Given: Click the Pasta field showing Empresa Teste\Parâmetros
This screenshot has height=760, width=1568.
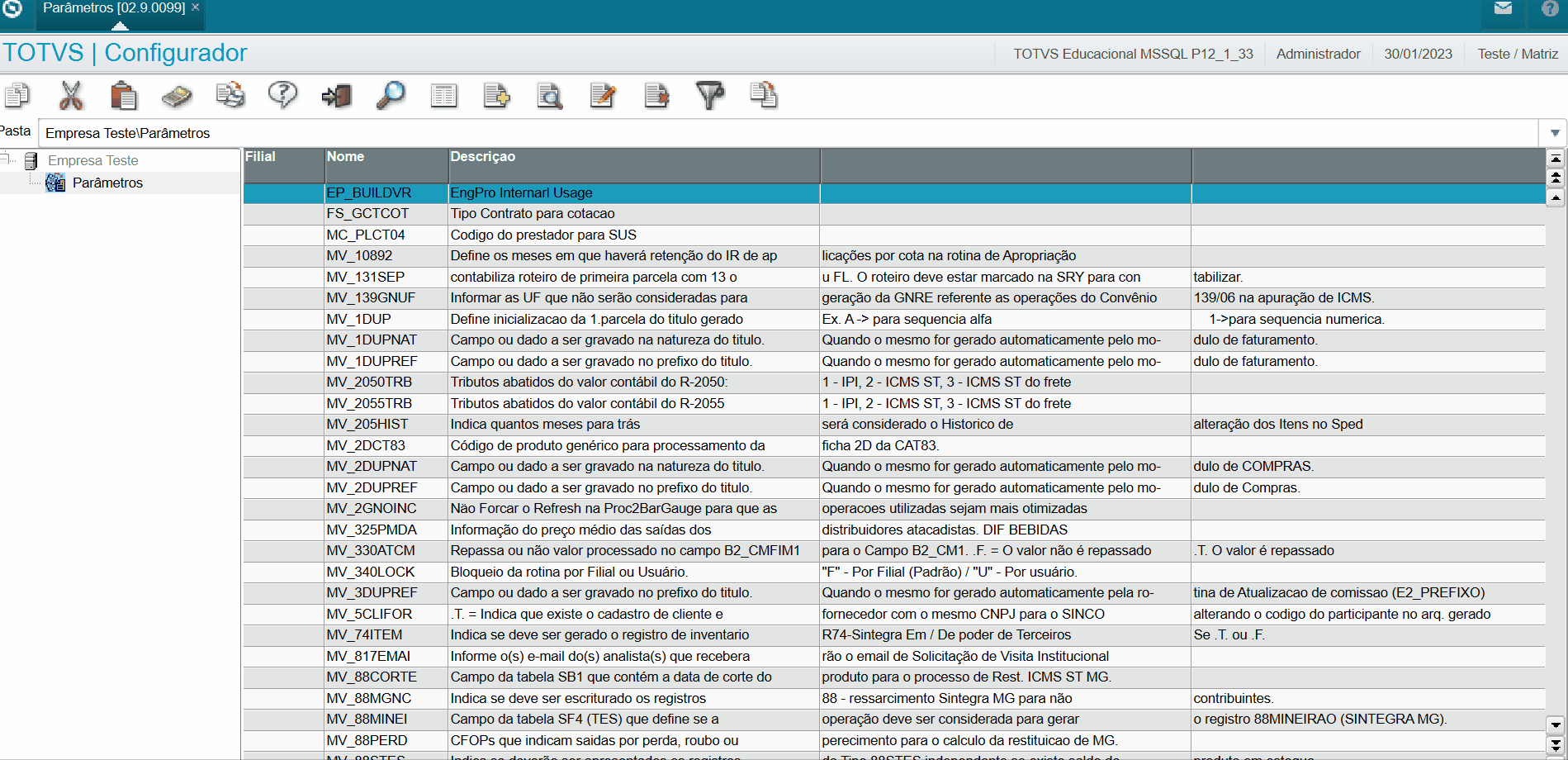Looking at the screenshot, I should [x=790, y=133].
